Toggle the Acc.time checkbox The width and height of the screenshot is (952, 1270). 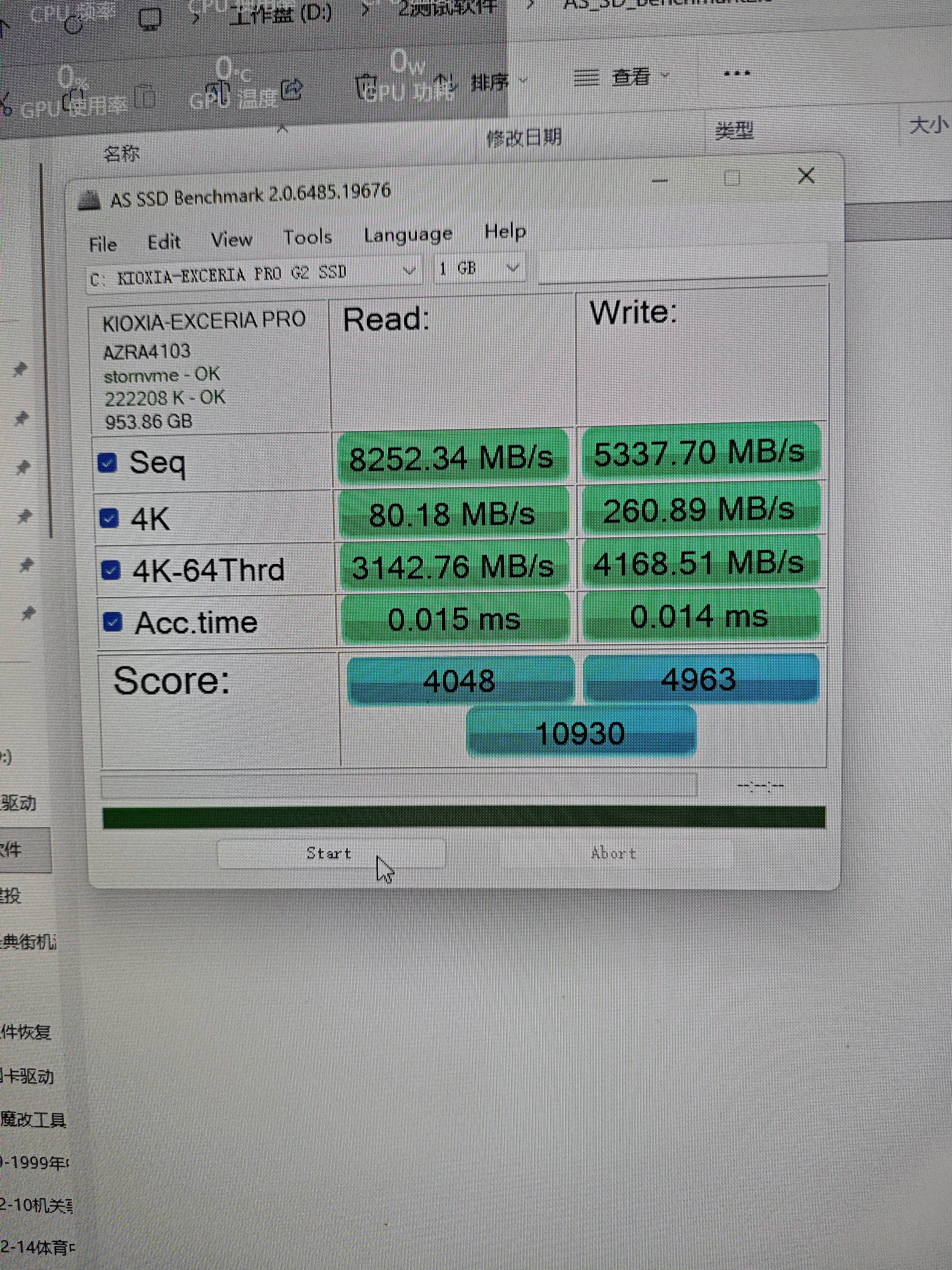[112, 622]
